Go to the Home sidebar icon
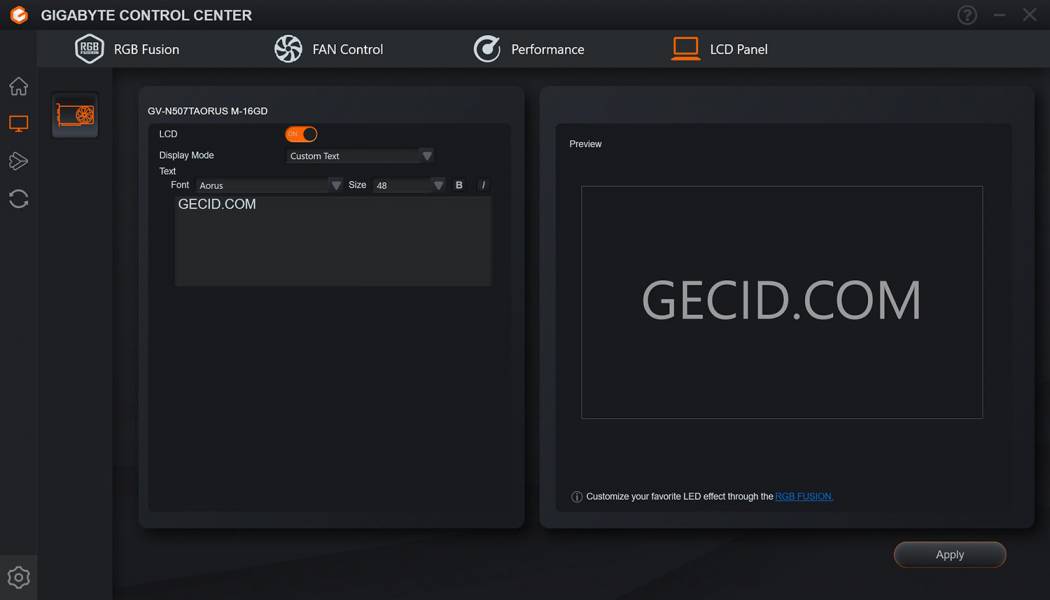 [19, 86]
